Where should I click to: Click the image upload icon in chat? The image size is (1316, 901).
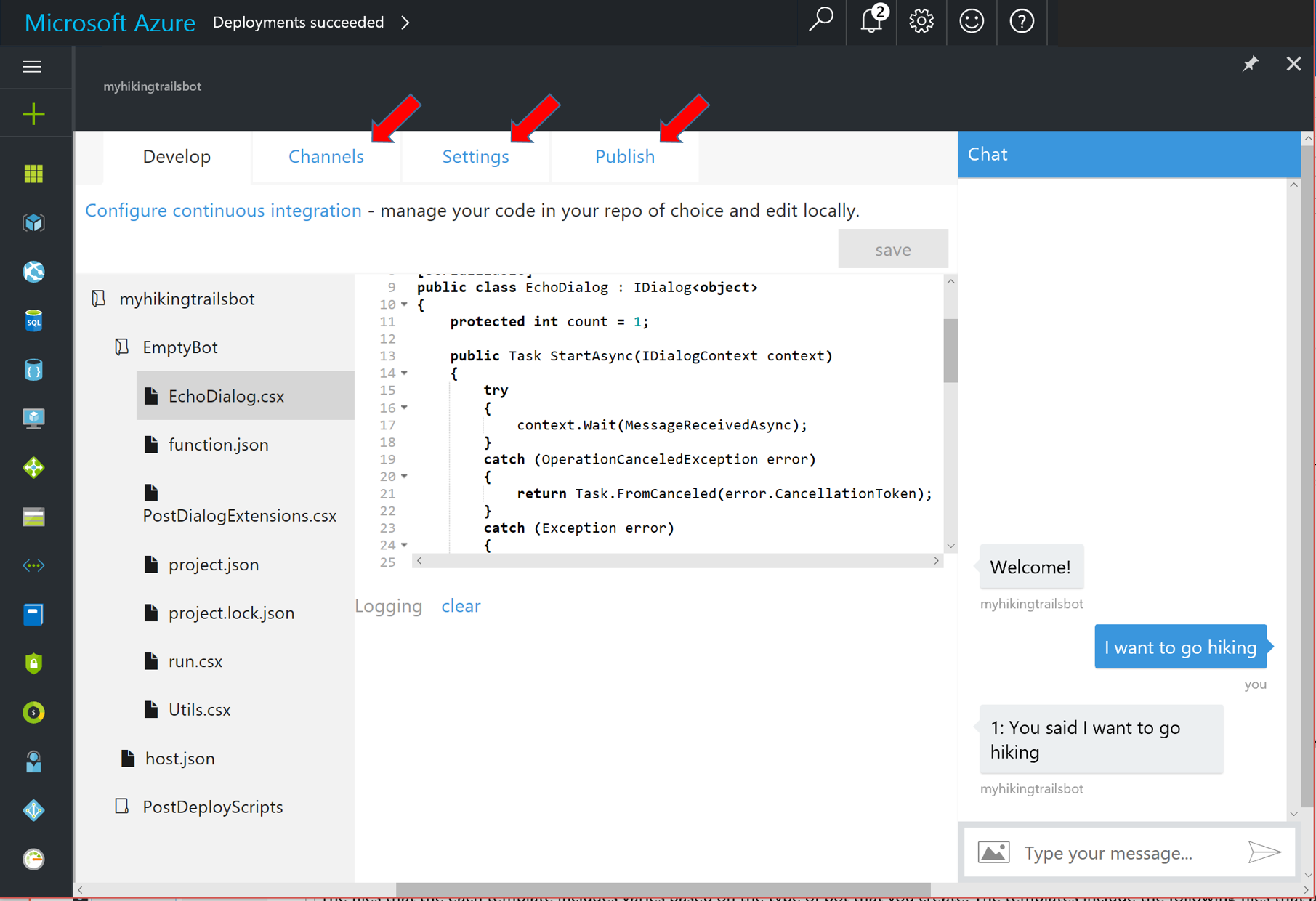pos(993,852)
